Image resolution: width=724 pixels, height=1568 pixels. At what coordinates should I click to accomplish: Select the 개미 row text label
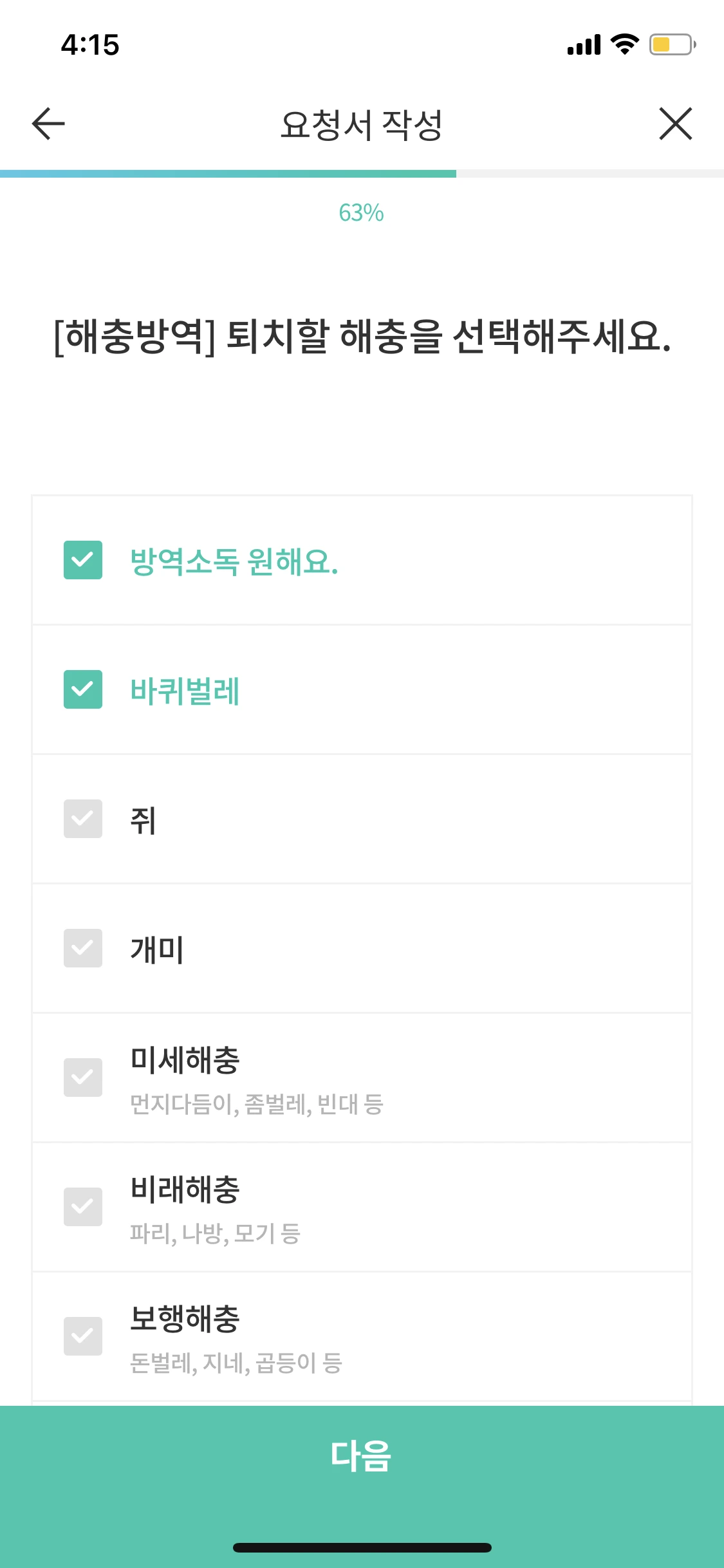[x=157, y=949]
